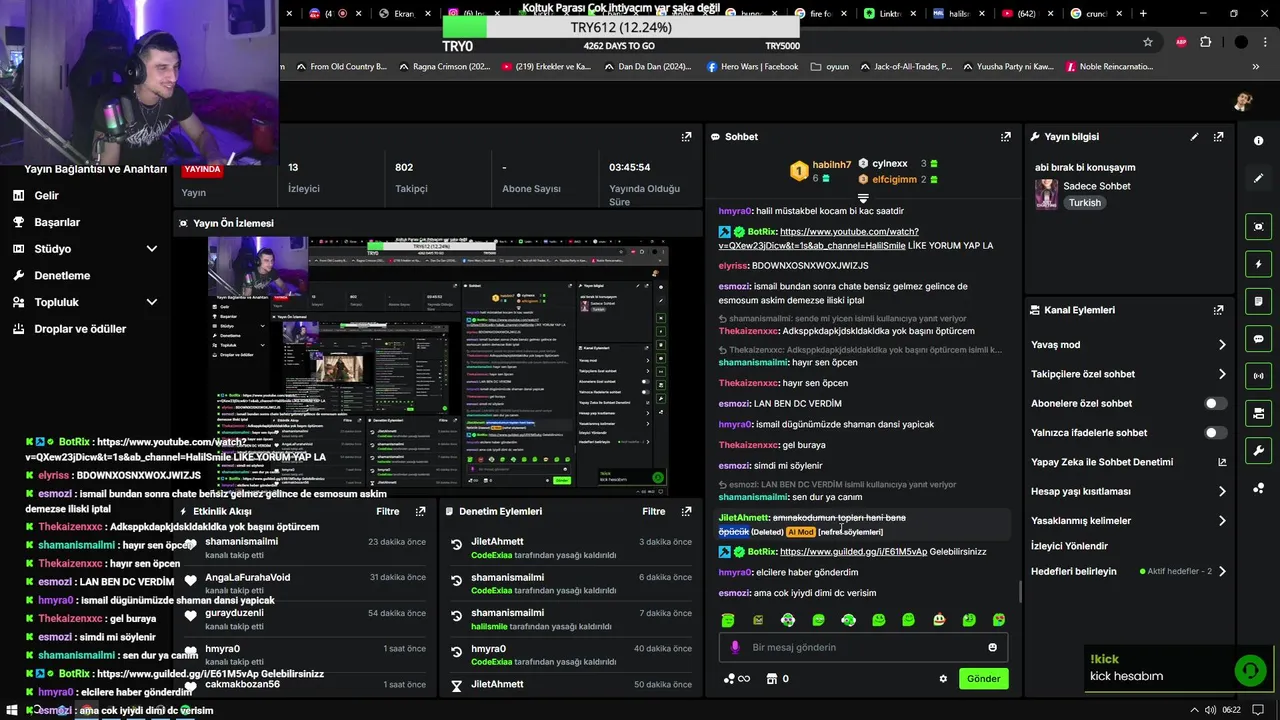Bookmark this page with the star icon
Viewport: 1280px width, 720px height.
click(x=1148, y=42)
